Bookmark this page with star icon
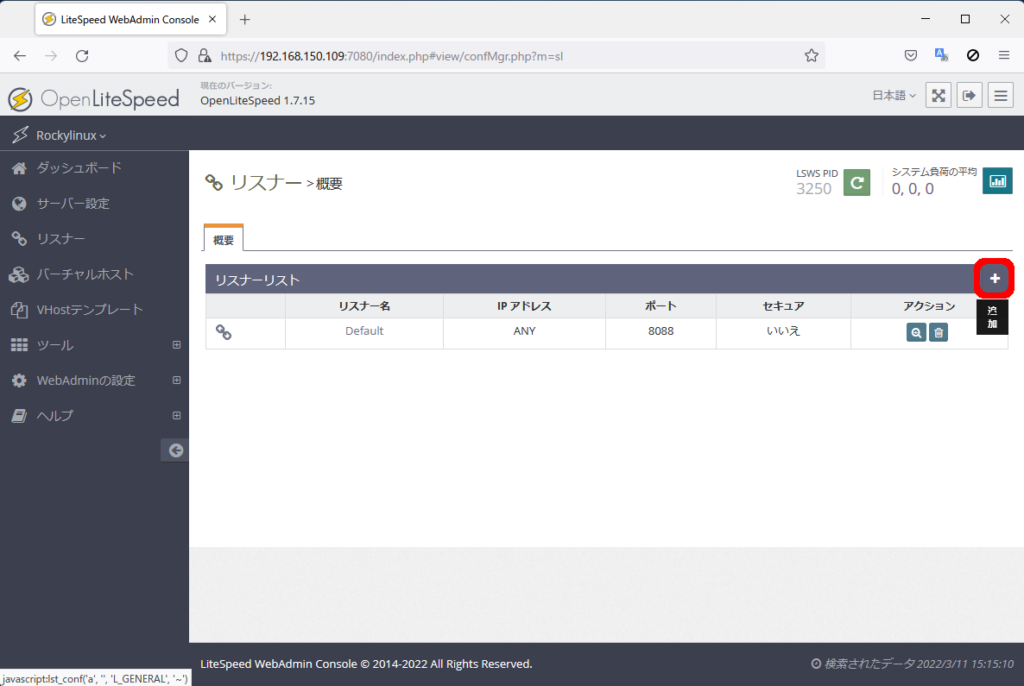 (x=811, y=56)
